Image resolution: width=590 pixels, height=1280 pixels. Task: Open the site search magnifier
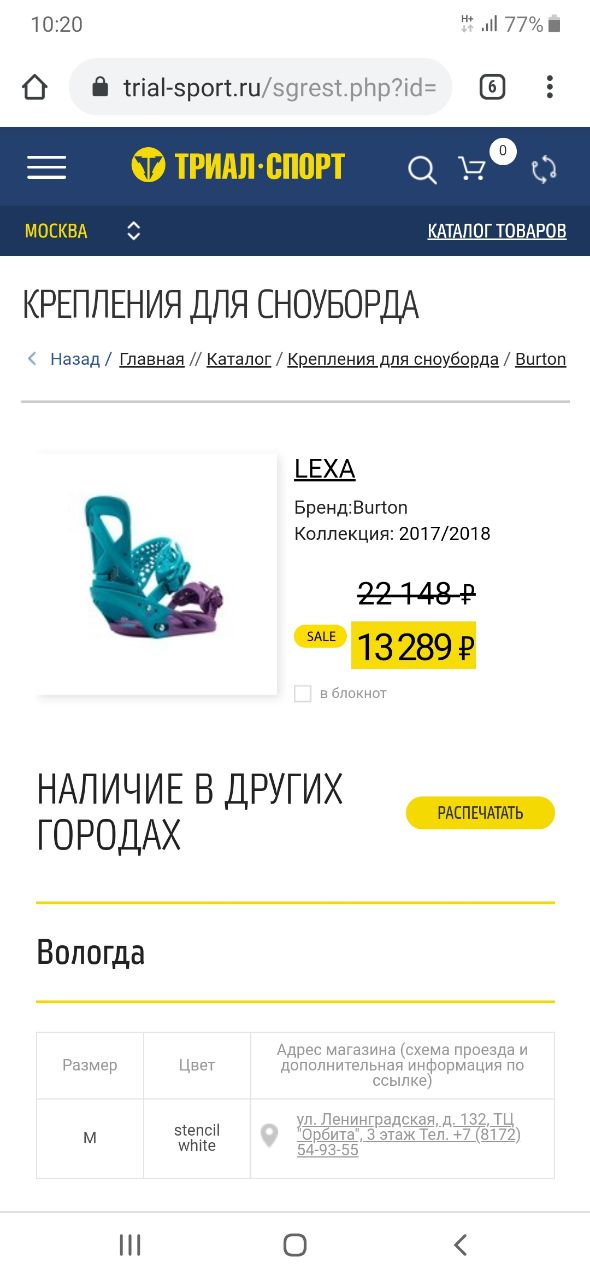point(422,170)
